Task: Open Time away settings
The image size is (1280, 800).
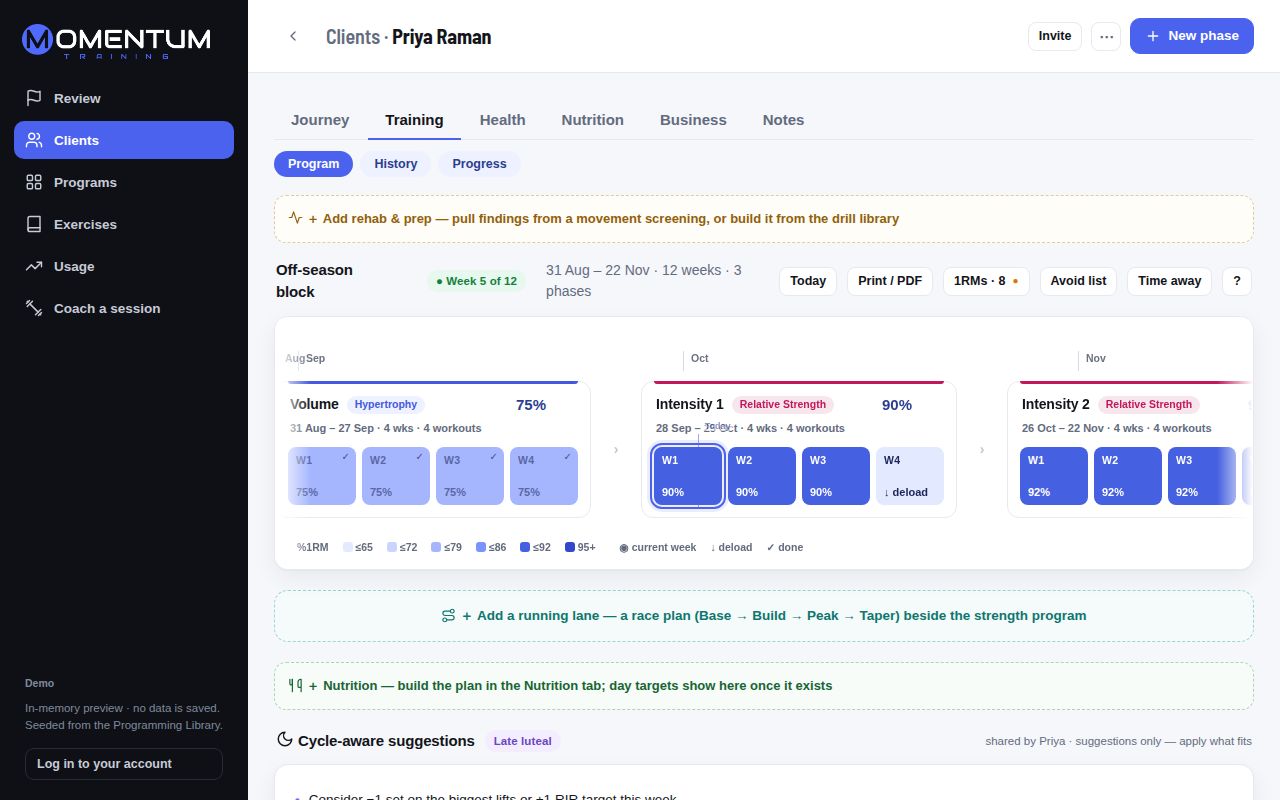Action: click(1170, 281)
